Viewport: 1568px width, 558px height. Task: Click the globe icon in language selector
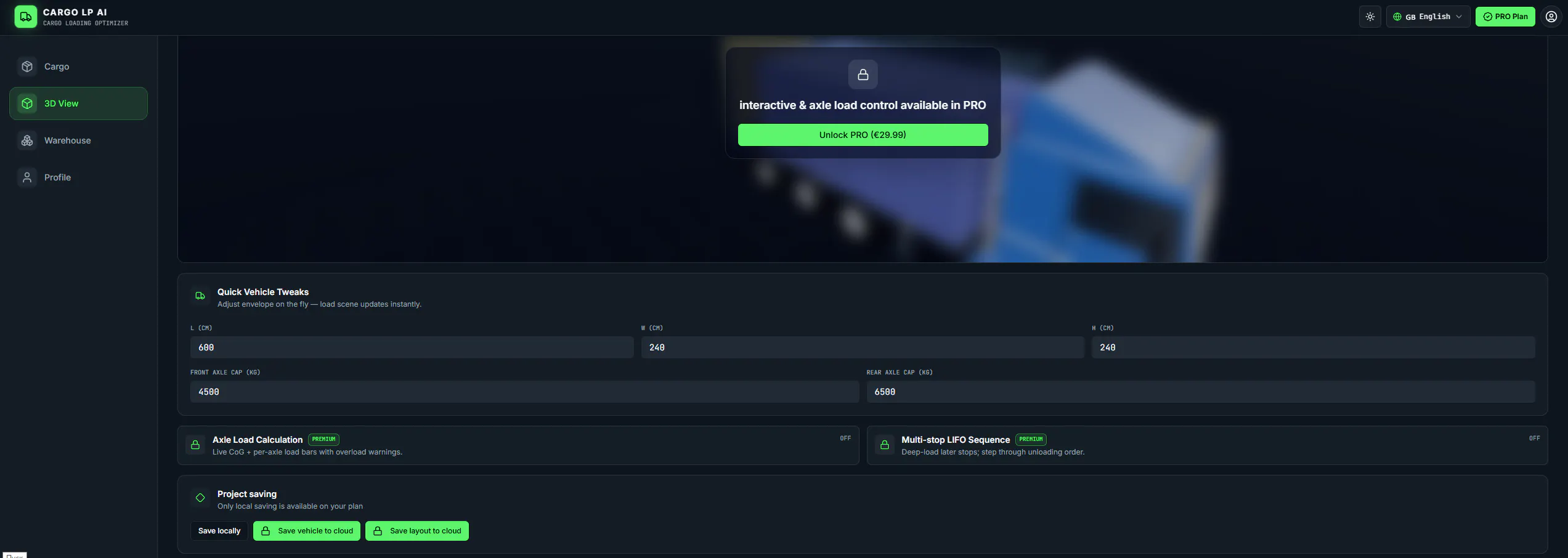pyautogui.click(x=1397, y=17)
